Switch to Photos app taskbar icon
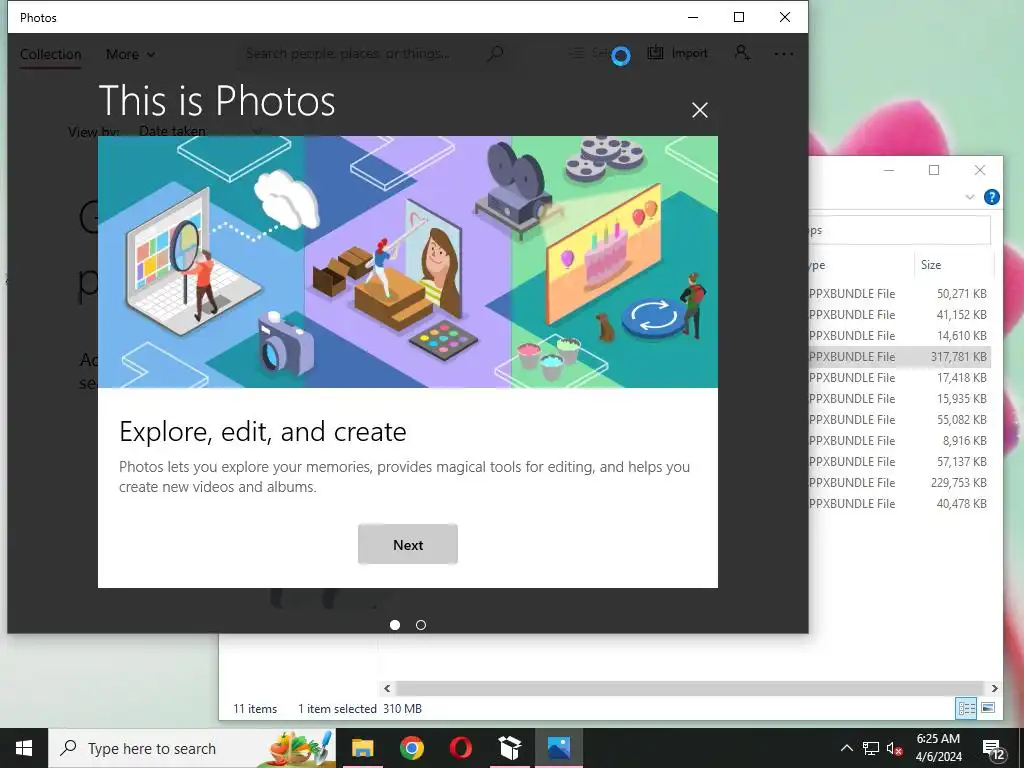The image size is (1024, 768). point(558,748)
